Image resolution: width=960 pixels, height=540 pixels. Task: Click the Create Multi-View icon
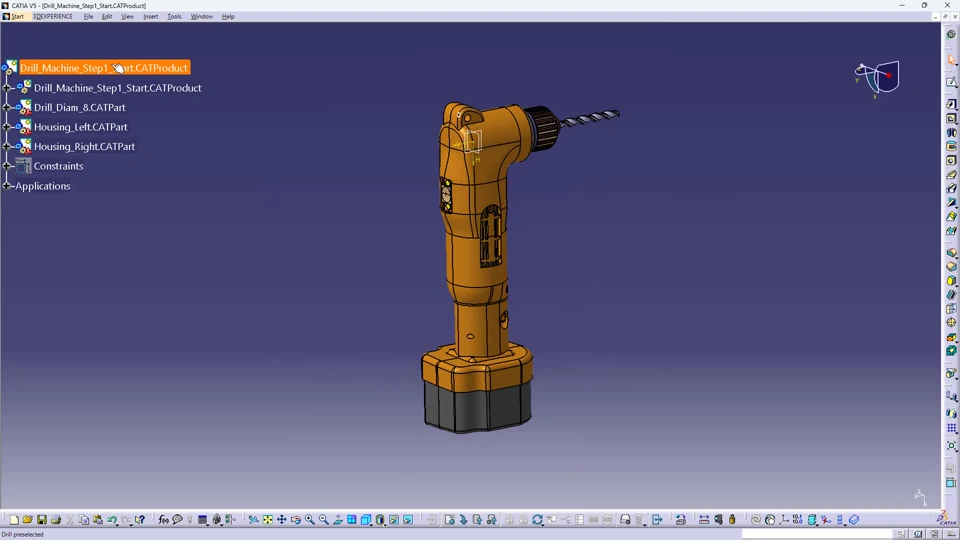[352, 520]
